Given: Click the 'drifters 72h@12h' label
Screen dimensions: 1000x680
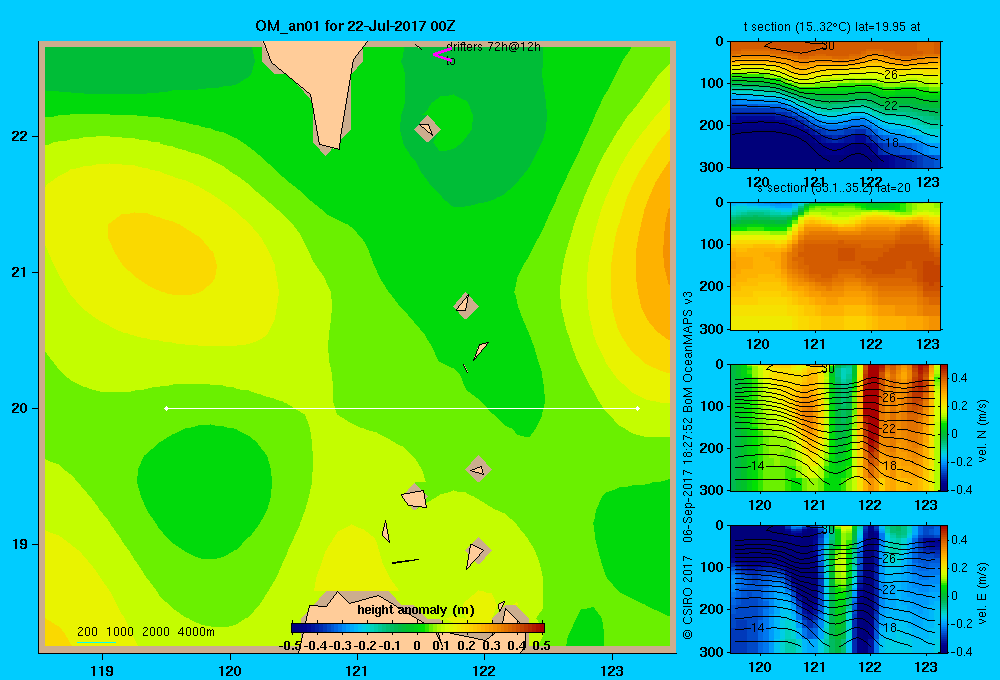Looking at the screenshot, I should [494, 47].
